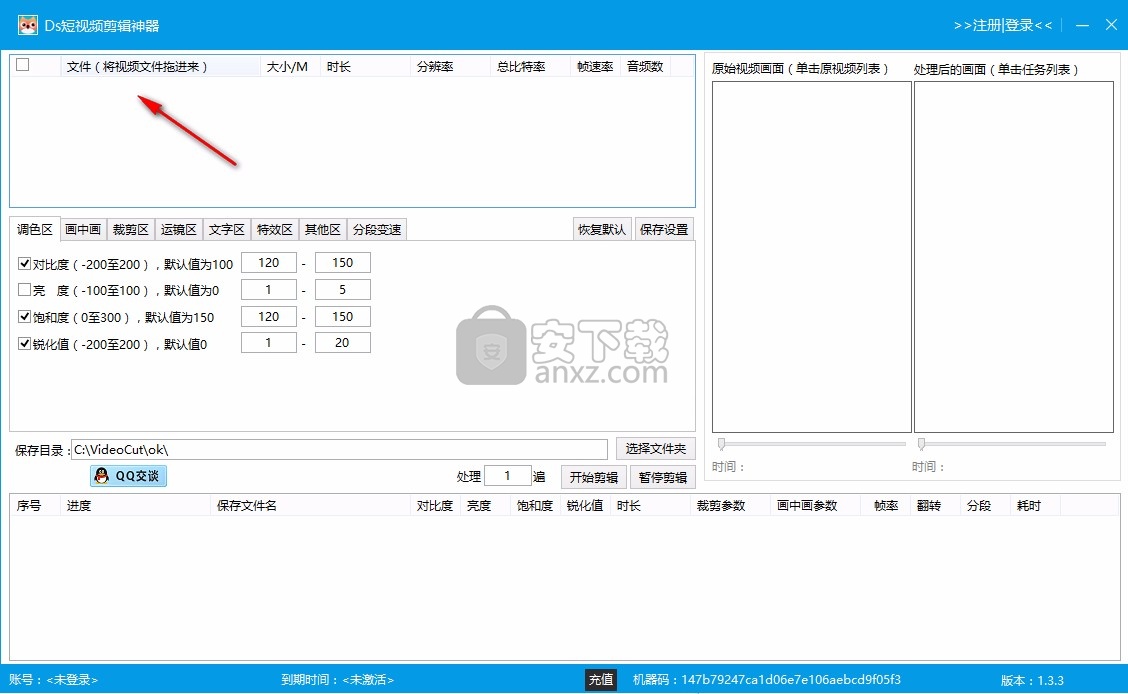Click the contrast maximum field showing 150
This screenshot has height=694, width=1128.
342,262
